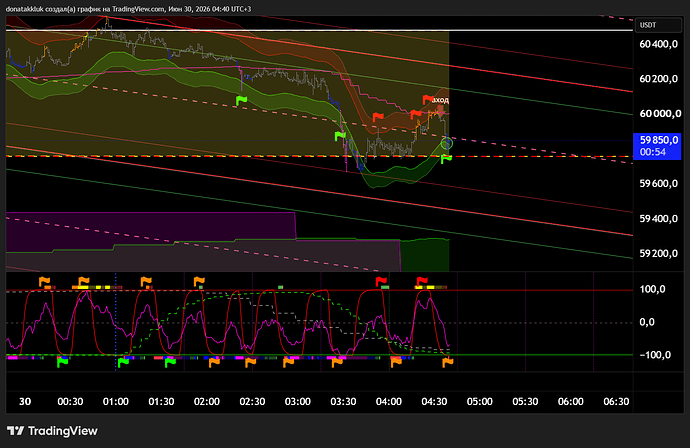This screenshot has width=690, height=448.
Task: Click the TradingView logo
Action: [x=52, y=431]
